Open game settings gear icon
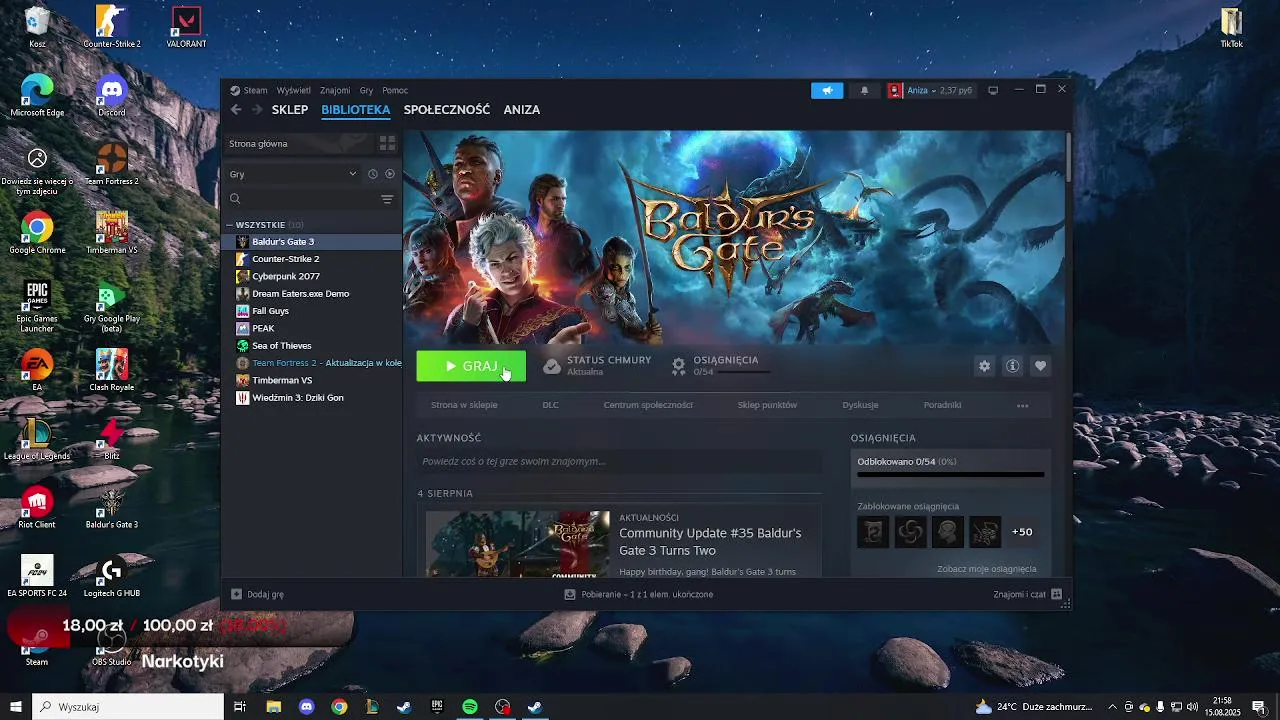This screenshot has width=1280, height=720. click(x=984, y=366)
